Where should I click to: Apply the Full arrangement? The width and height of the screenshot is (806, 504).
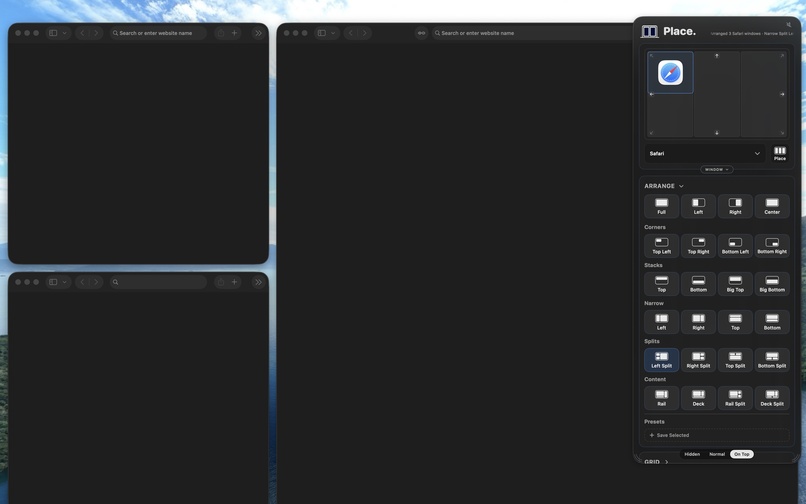coord(661,206)
